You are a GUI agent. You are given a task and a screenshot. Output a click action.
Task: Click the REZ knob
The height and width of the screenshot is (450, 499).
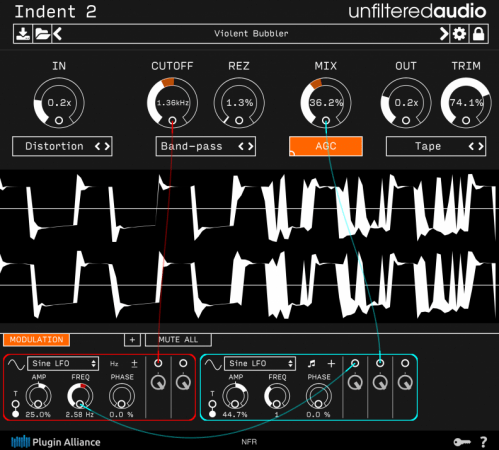(239, 103)
